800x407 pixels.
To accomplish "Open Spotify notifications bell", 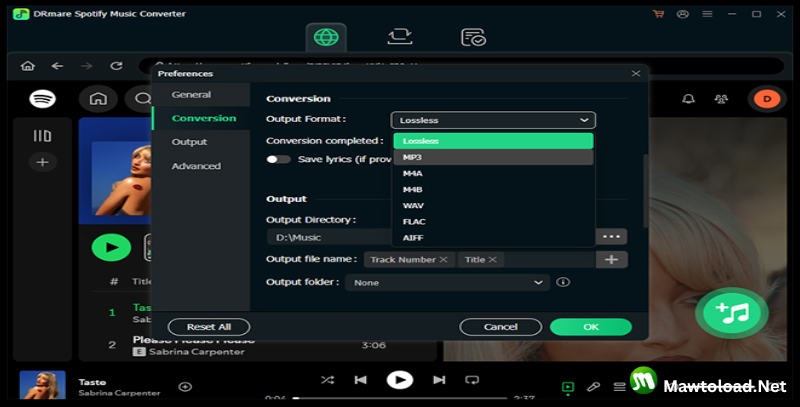I will tap(688, 99).
